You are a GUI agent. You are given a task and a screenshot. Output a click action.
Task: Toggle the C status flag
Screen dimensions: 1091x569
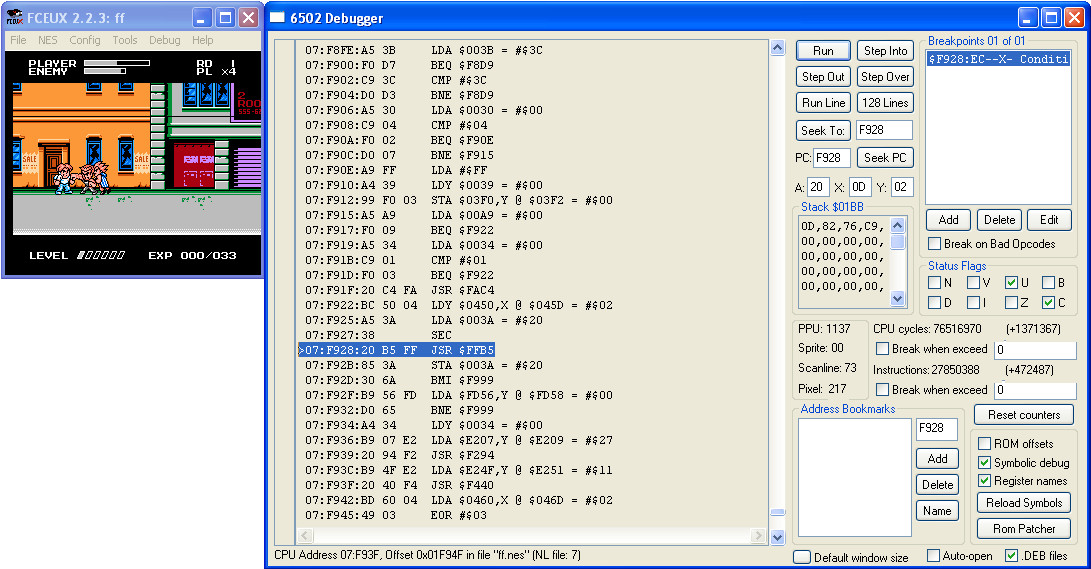[x=1049, y=303]
